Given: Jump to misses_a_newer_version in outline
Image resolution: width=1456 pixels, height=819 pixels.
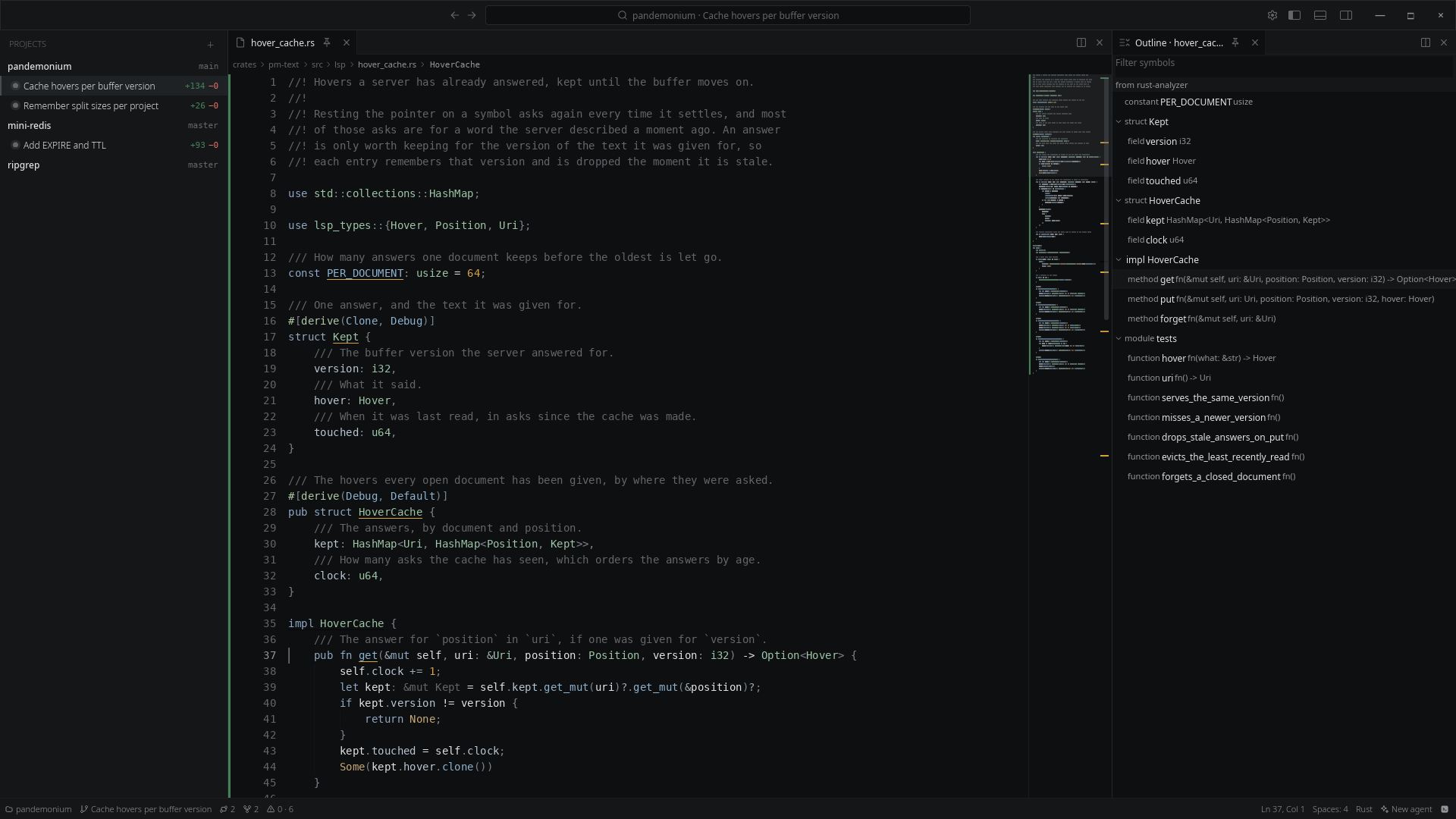Looking at the screenshot, I should point(1283,417).
